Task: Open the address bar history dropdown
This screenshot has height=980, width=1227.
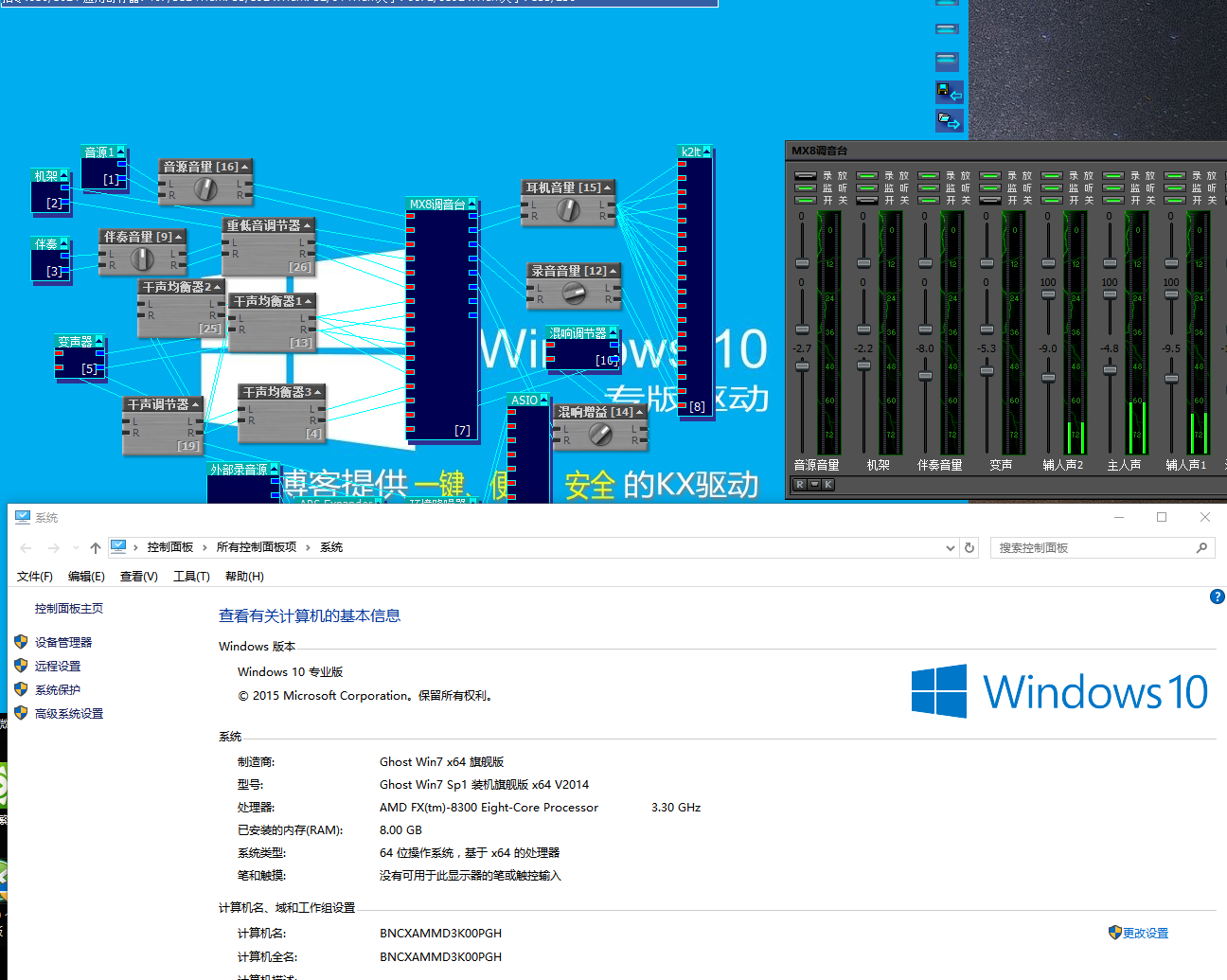Action: tap(951, 547)
